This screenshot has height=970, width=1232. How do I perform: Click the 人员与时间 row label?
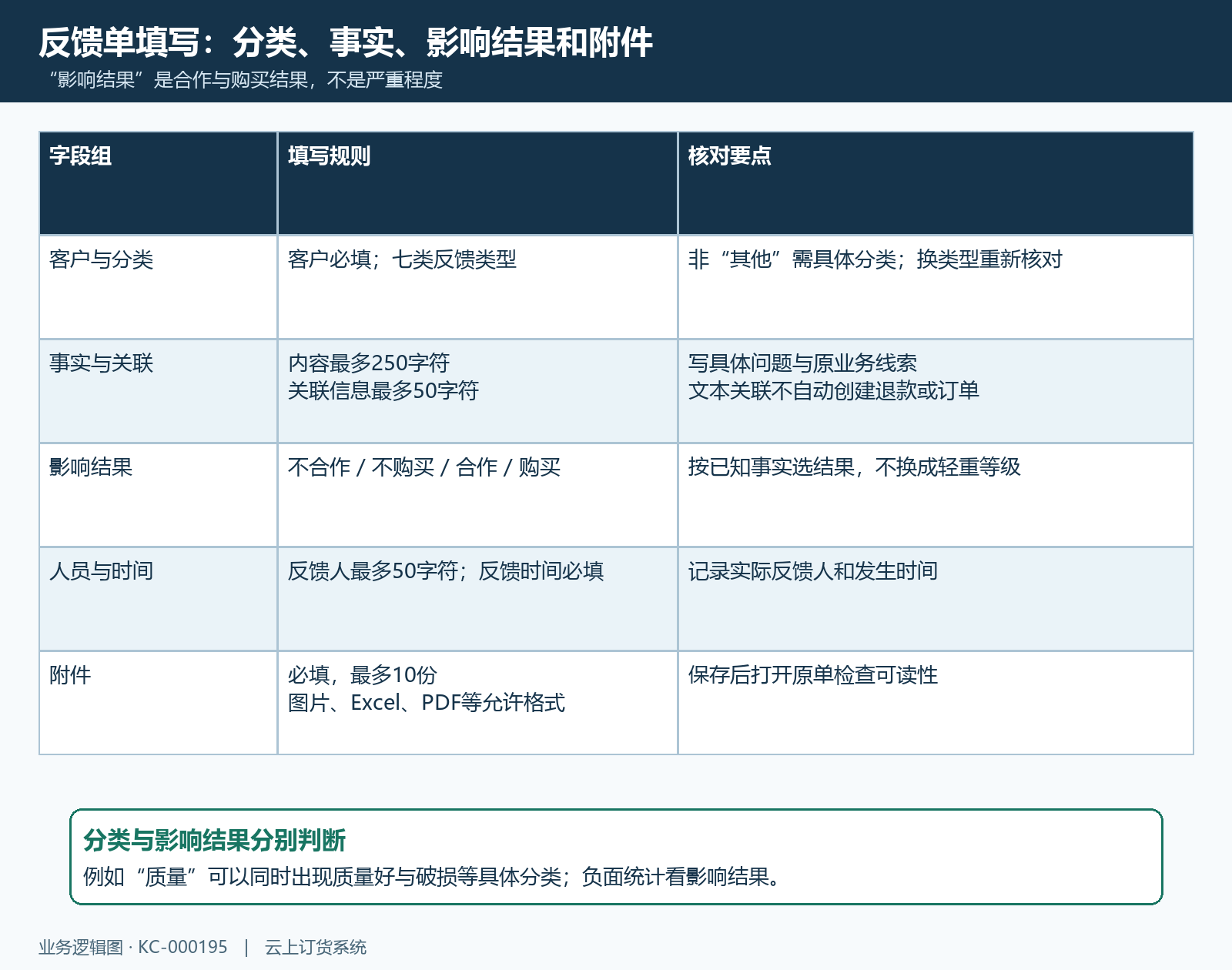click(102, 571)
